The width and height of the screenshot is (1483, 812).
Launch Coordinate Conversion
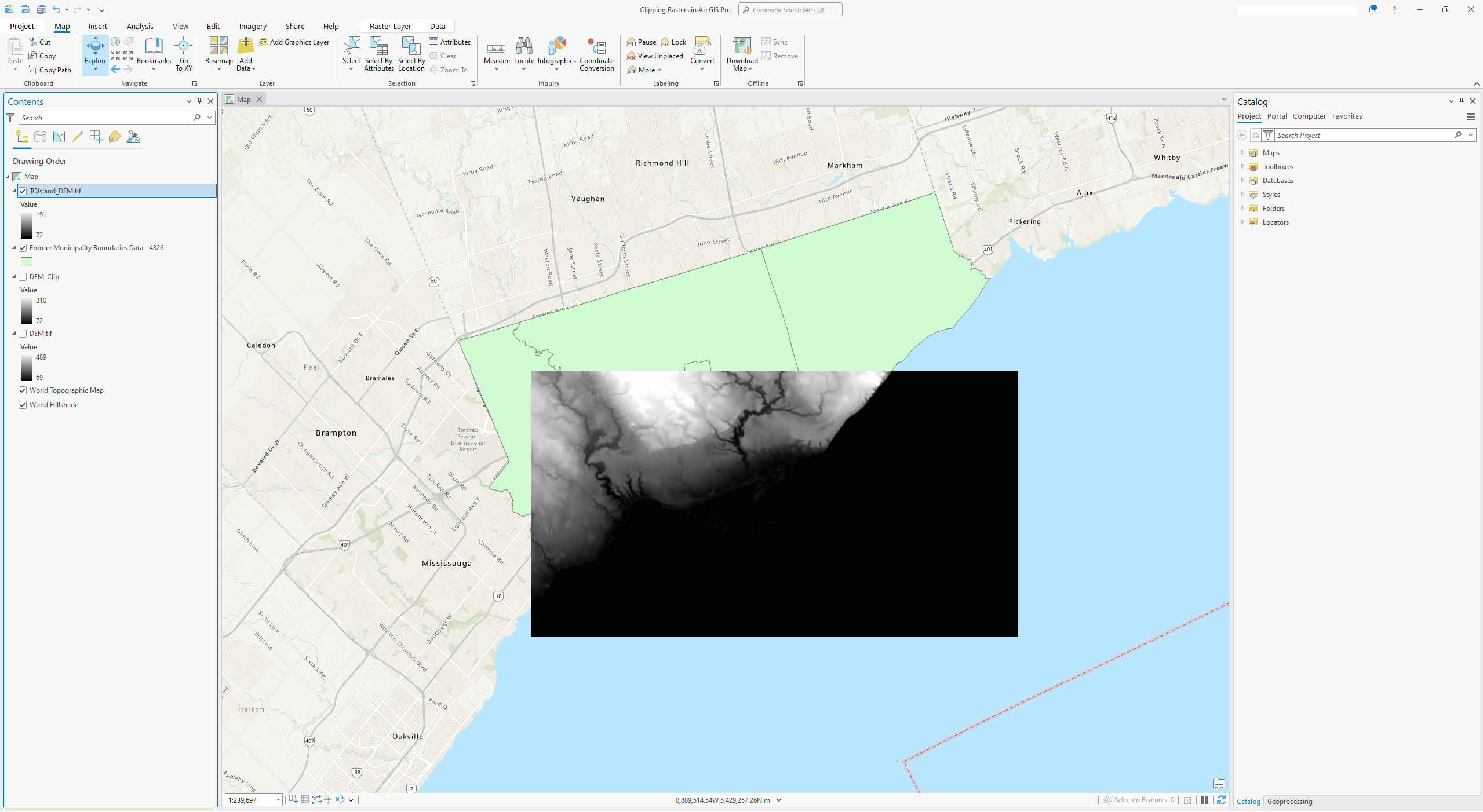tap(596, 54)
